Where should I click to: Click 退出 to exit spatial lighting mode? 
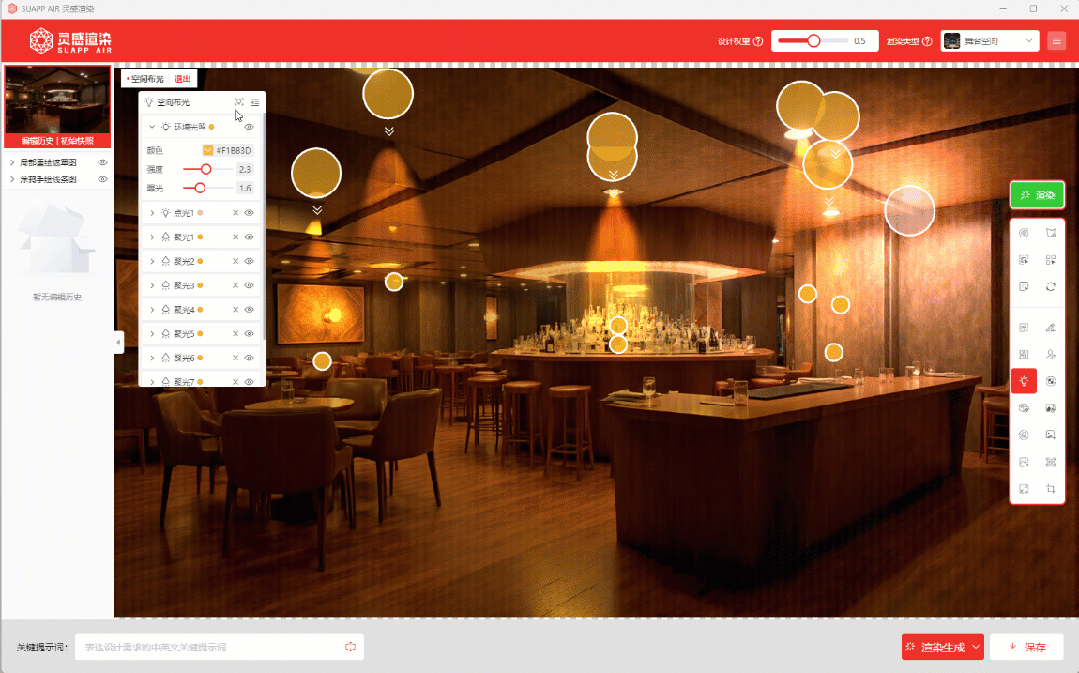(x=182, y=78)
